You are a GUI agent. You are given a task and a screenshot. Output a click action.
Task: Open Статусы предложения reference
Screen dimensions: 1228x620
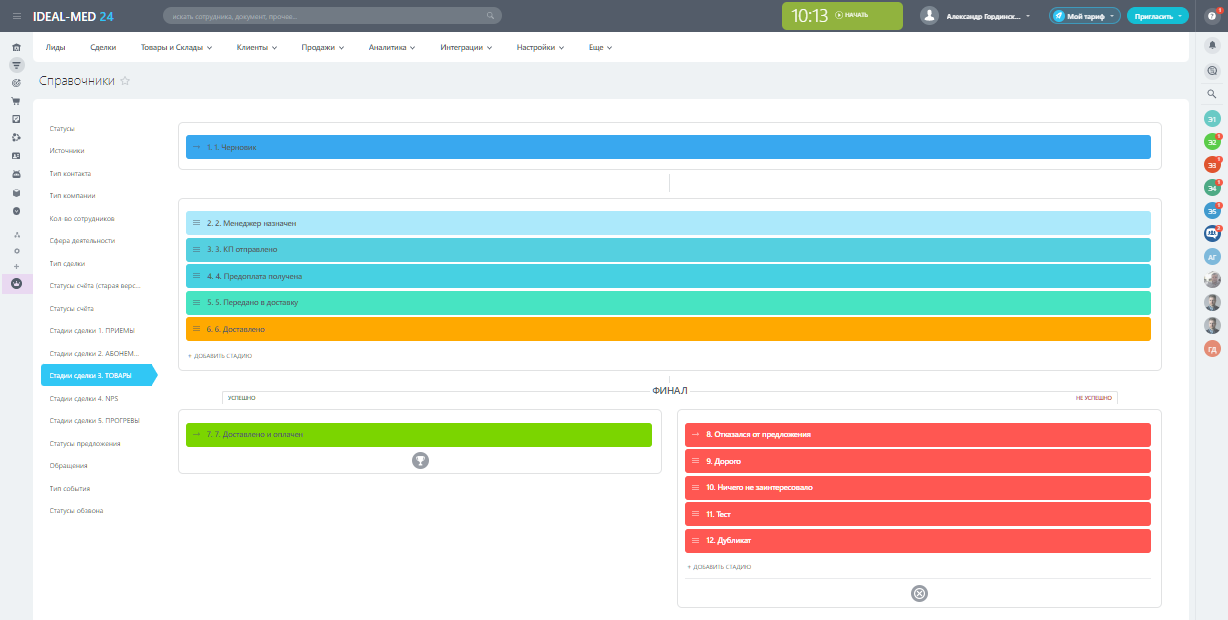(x=85, y=443)
